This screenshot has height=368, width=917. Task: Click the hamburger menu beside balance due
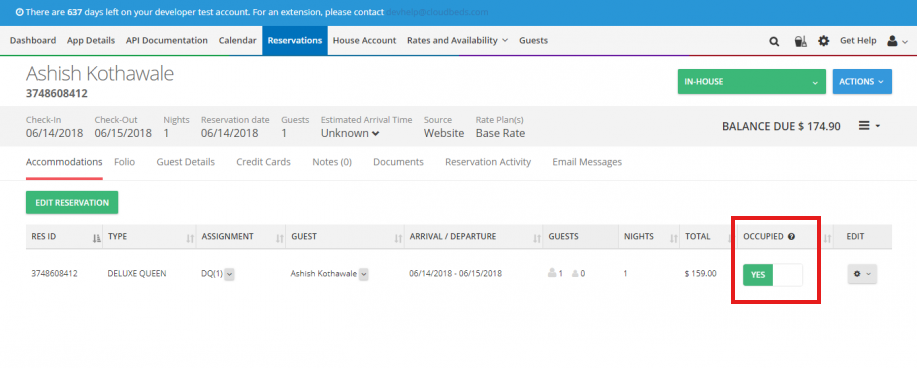869,126
